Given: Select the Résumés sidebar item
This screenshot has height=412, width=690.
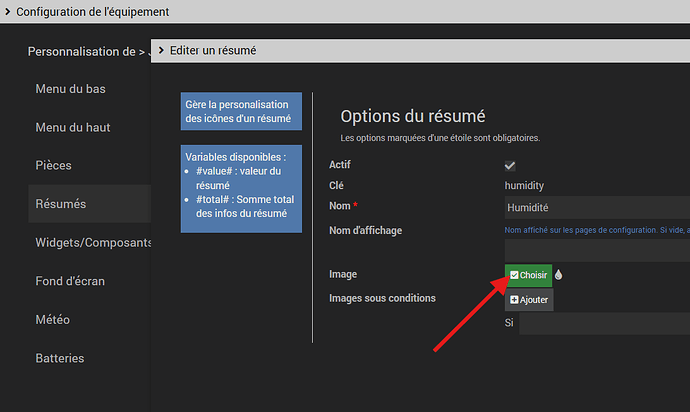Looking at the screenshot, I should coord(90,204).
